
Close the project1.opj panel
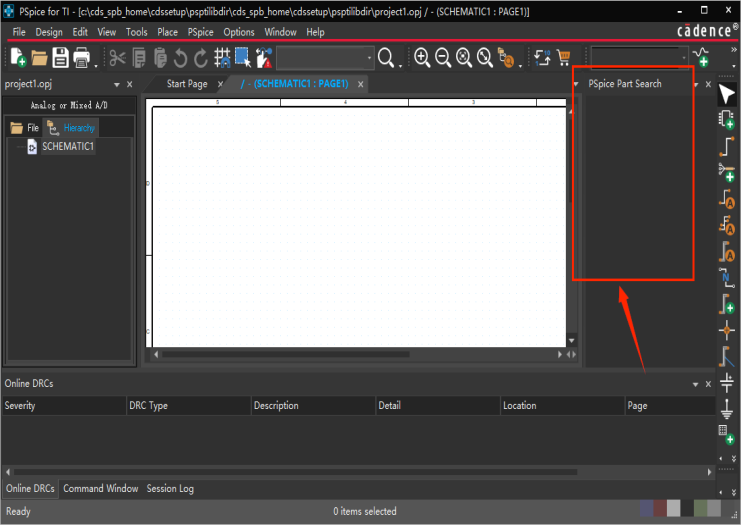129,85
